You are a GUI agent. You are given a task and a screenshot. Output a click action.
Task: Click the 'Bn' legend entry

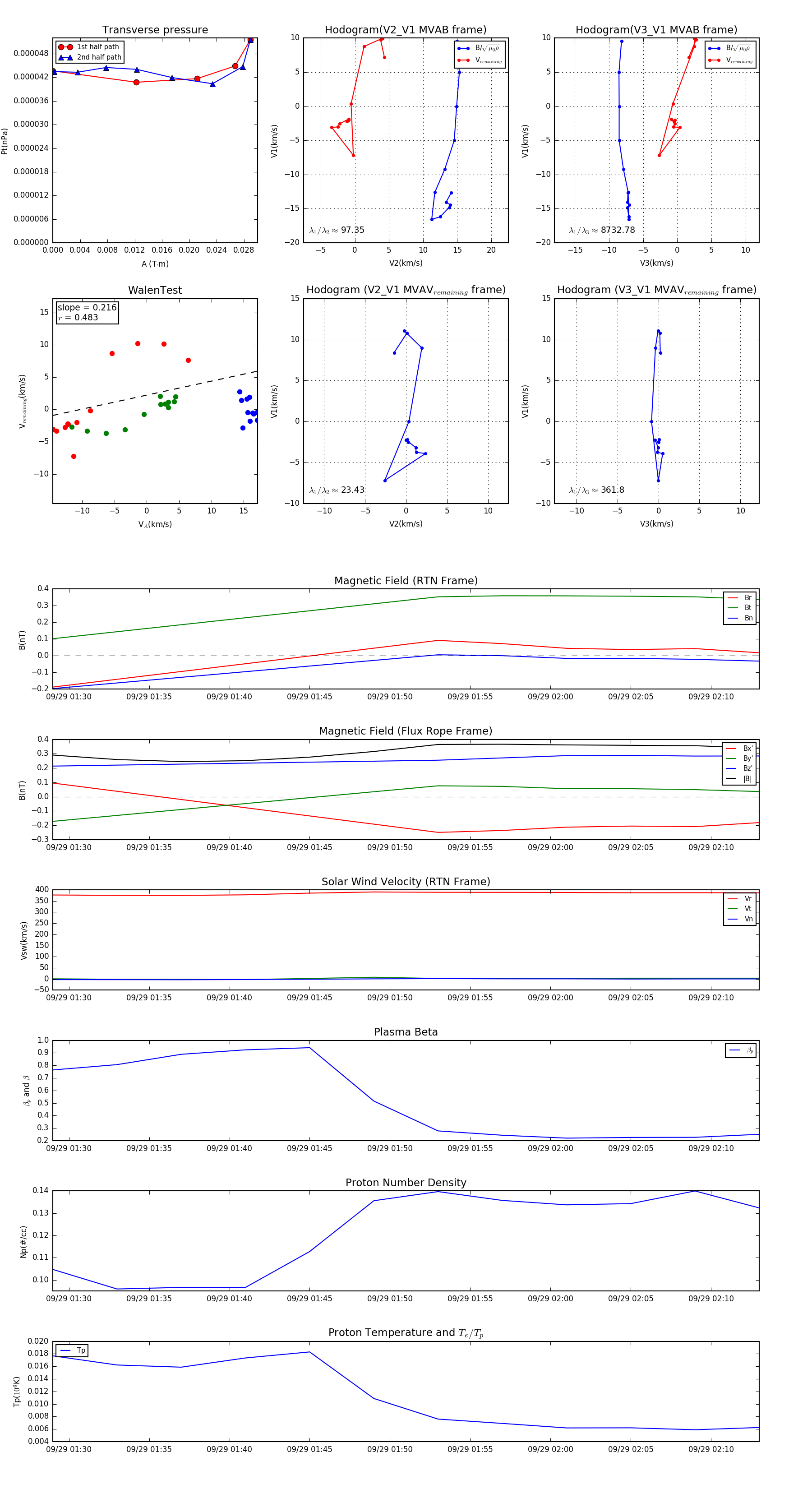(x=740, y=619)
